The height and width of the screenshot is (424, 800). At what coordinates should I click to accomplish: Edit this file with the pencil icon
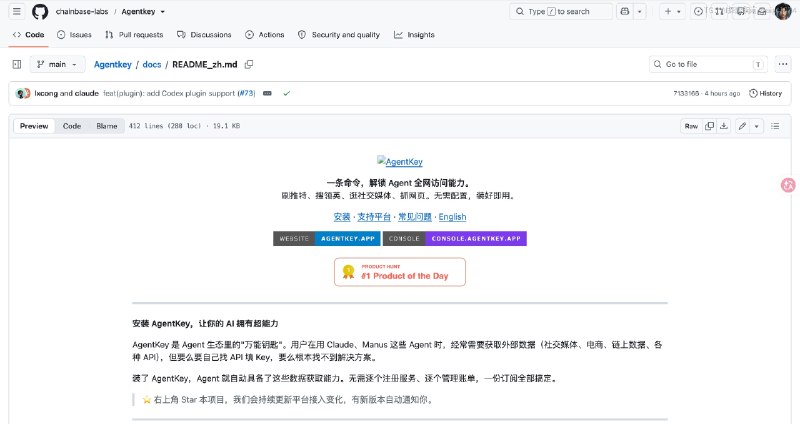(x=742, y=126)
